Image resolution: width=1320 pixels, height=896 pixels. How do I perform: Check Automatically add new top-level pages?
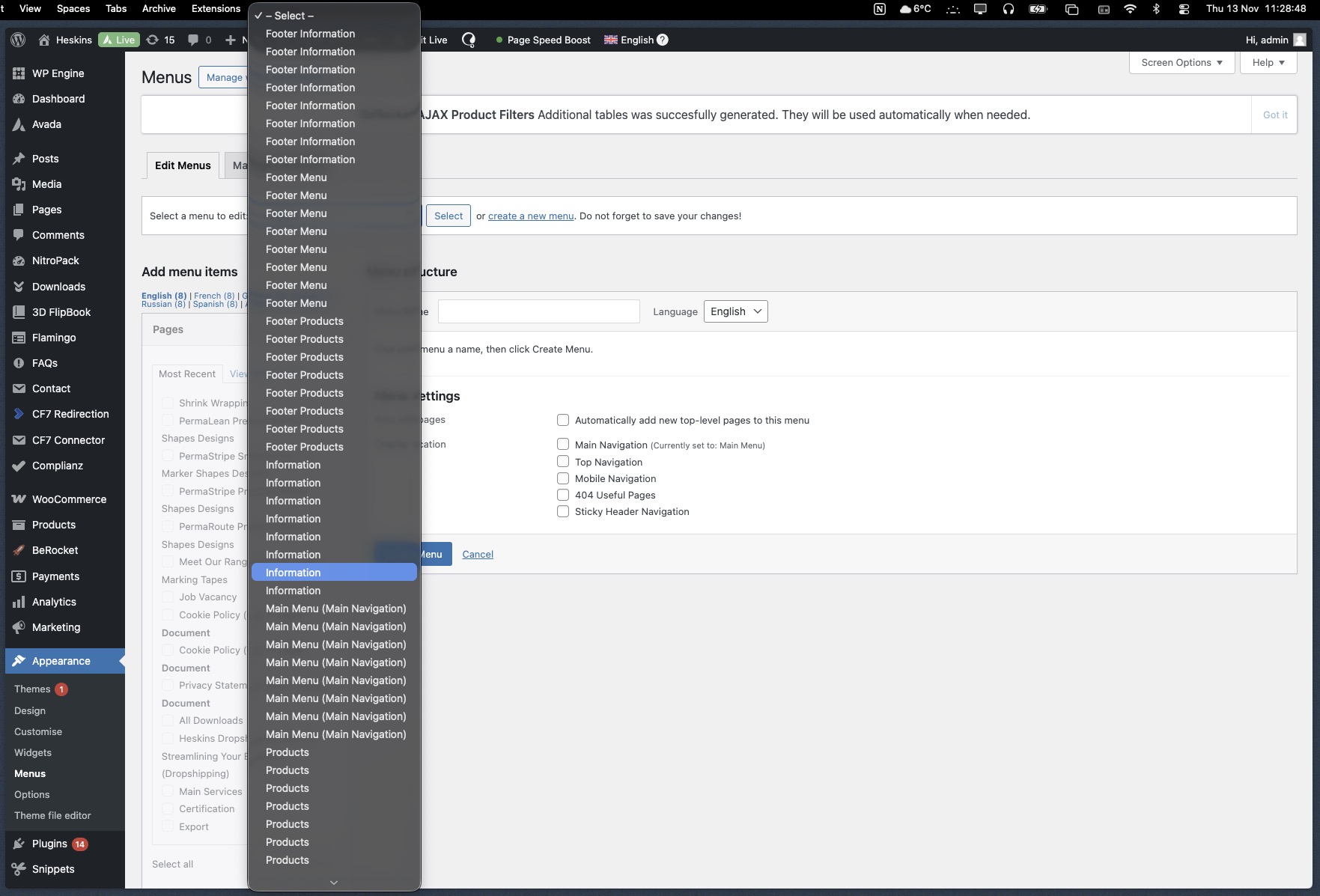(563, 420)
